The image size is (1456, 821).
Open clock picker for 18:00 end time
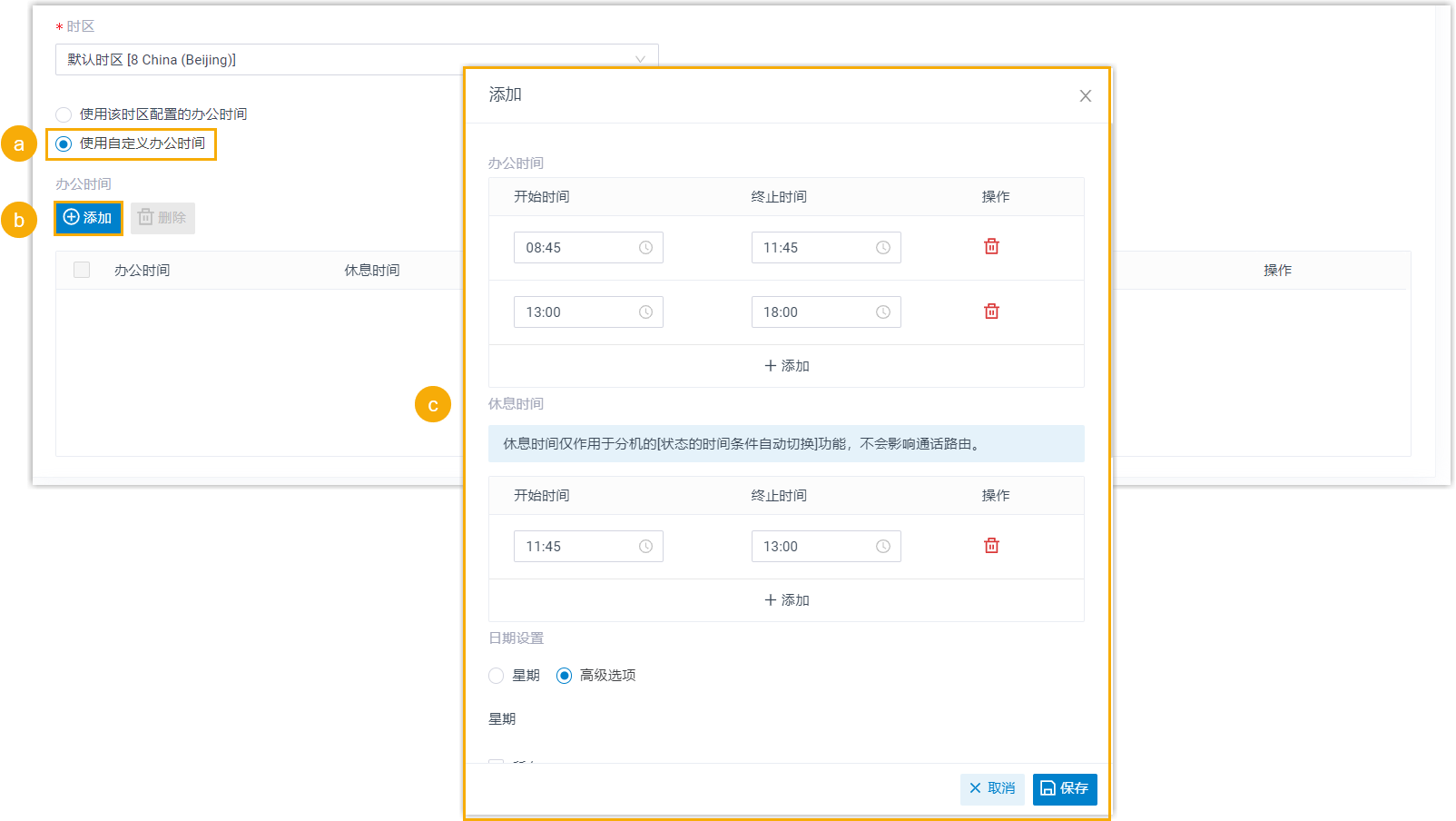pyautogui.click(x=882, y=312)
